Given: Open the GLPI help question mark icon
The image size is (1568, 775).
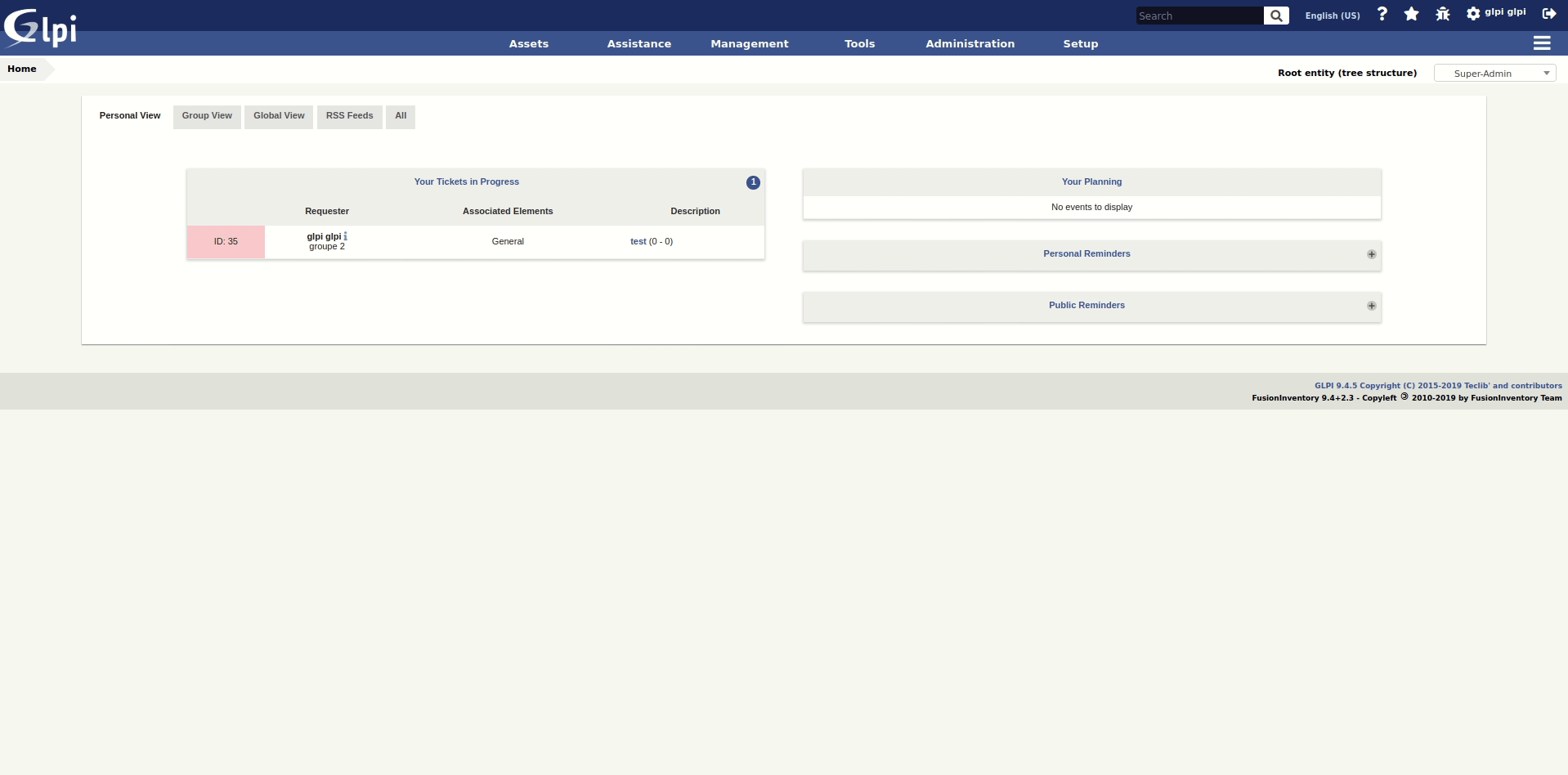Looking at the screenshot, I should coord(1382,14).
